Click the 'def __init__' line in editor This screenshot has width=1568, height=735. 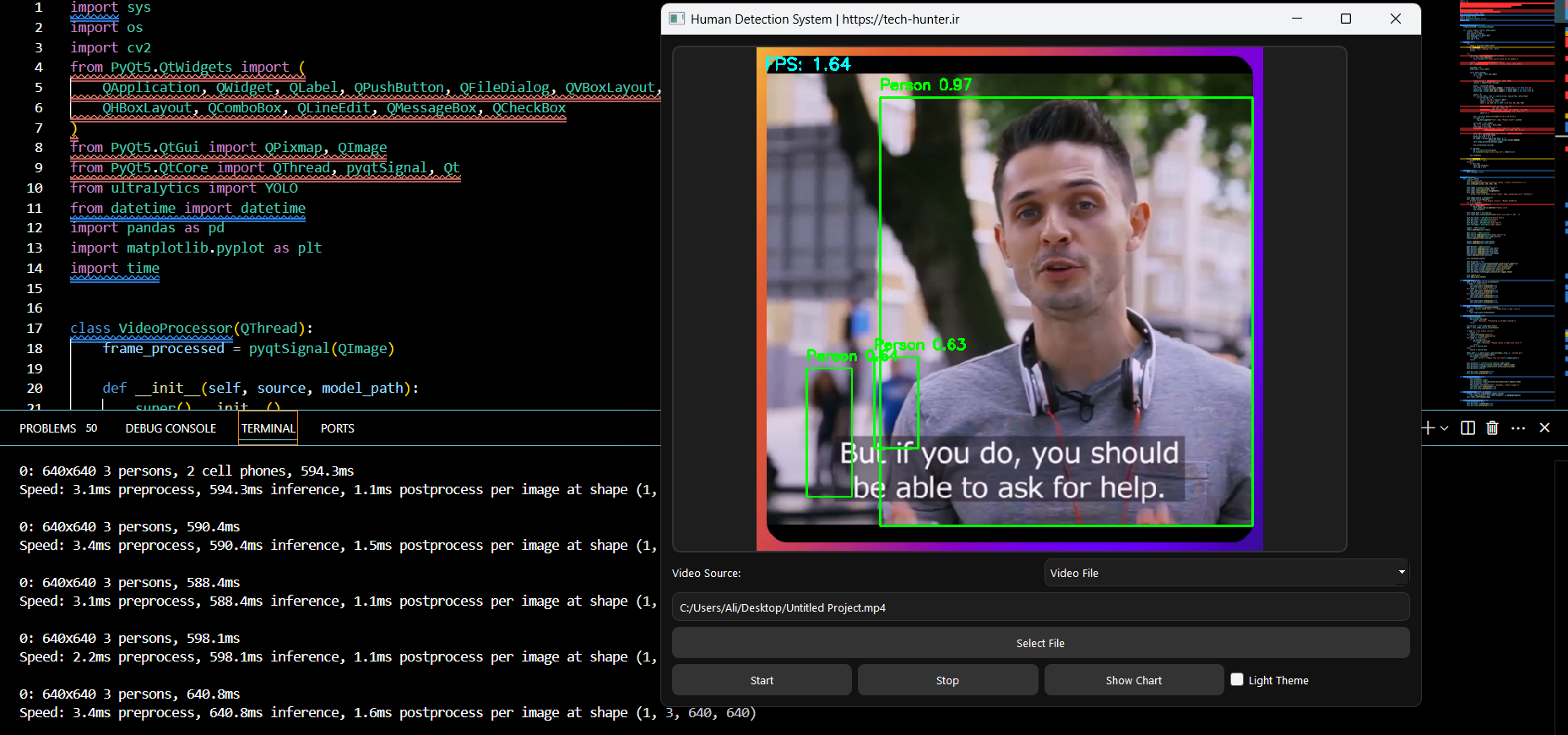tap(260, 388)
